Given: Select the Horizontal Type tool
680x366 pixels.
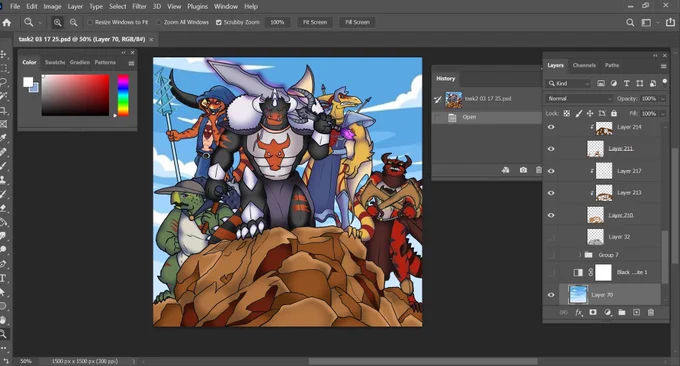Looking at the screenshot, I should pos(3,278).
